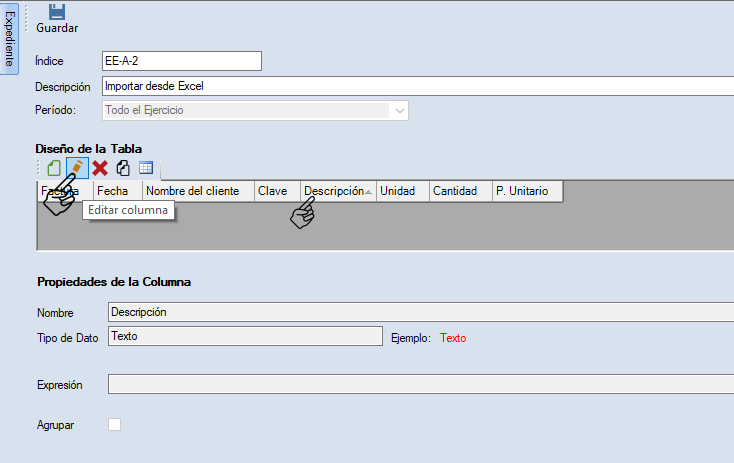Screen dimensions: 734x463
Task: Click the table grid icon in toolbar
Action: 146,168
